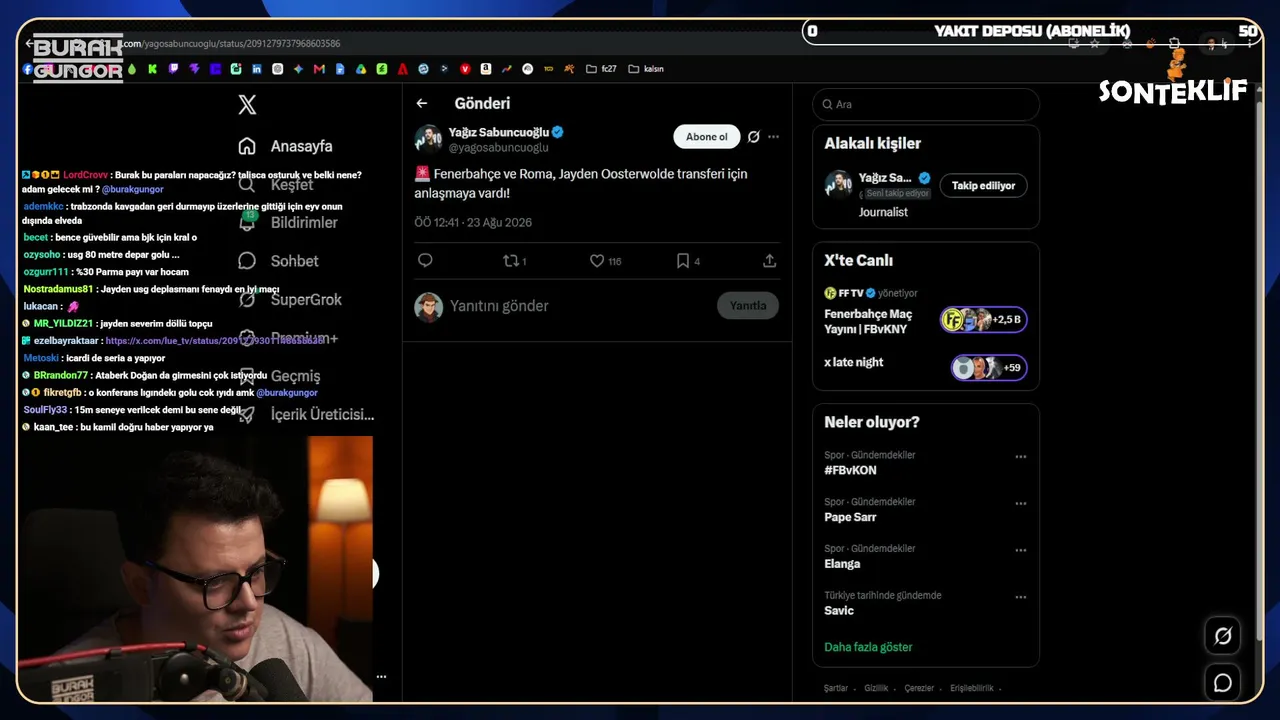Open the #FBvKON trend
Screen dimensions: 1280x720
pyautogui.click(x=850, y=471)
